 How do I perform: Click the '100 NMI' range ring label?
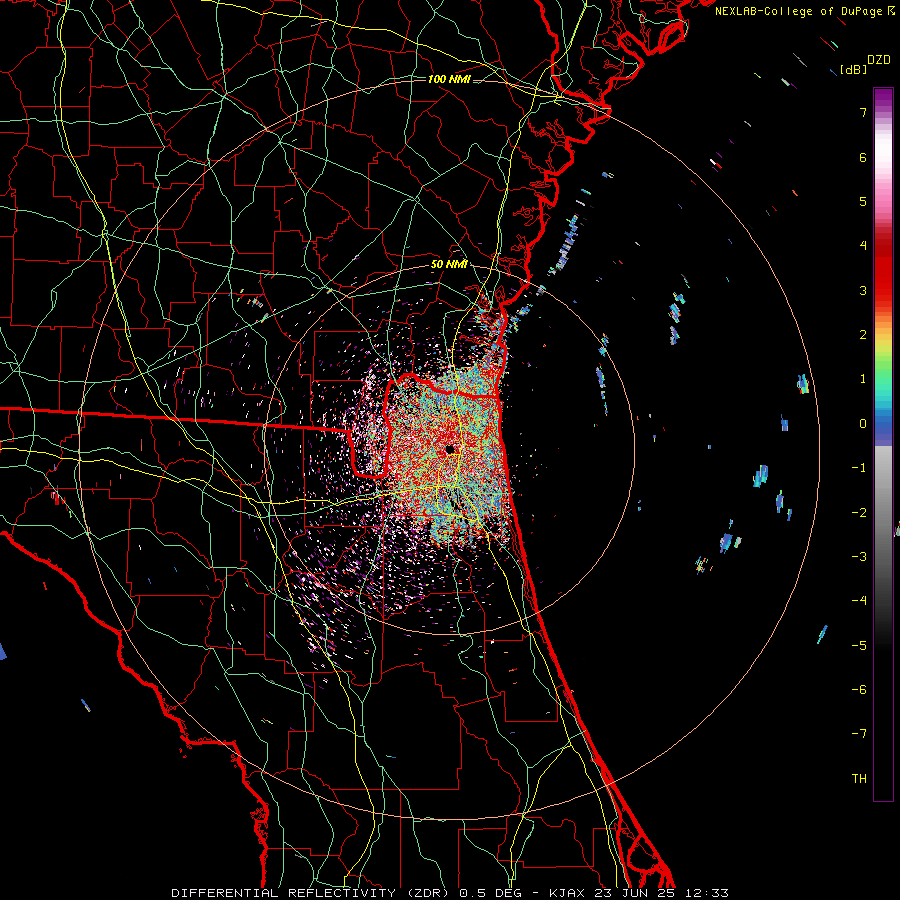tap(449, 79)
